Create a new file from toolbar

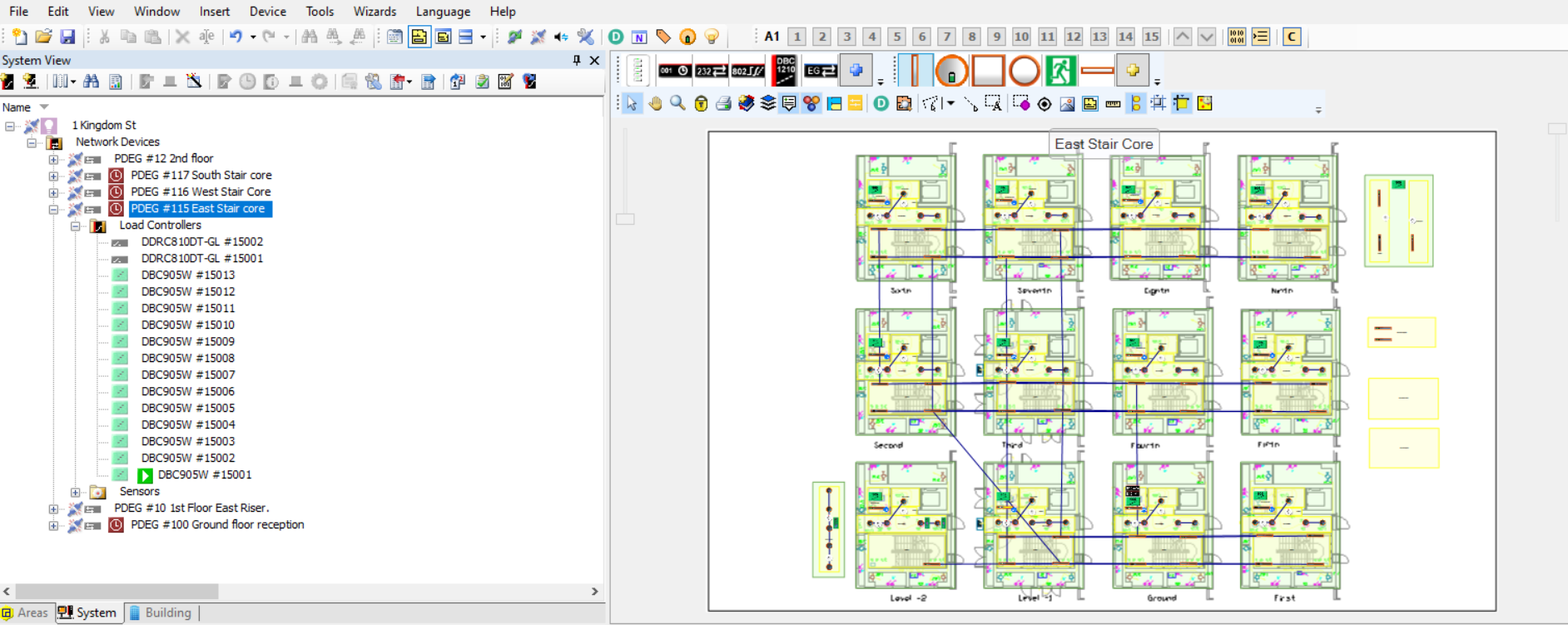[19, 37]
